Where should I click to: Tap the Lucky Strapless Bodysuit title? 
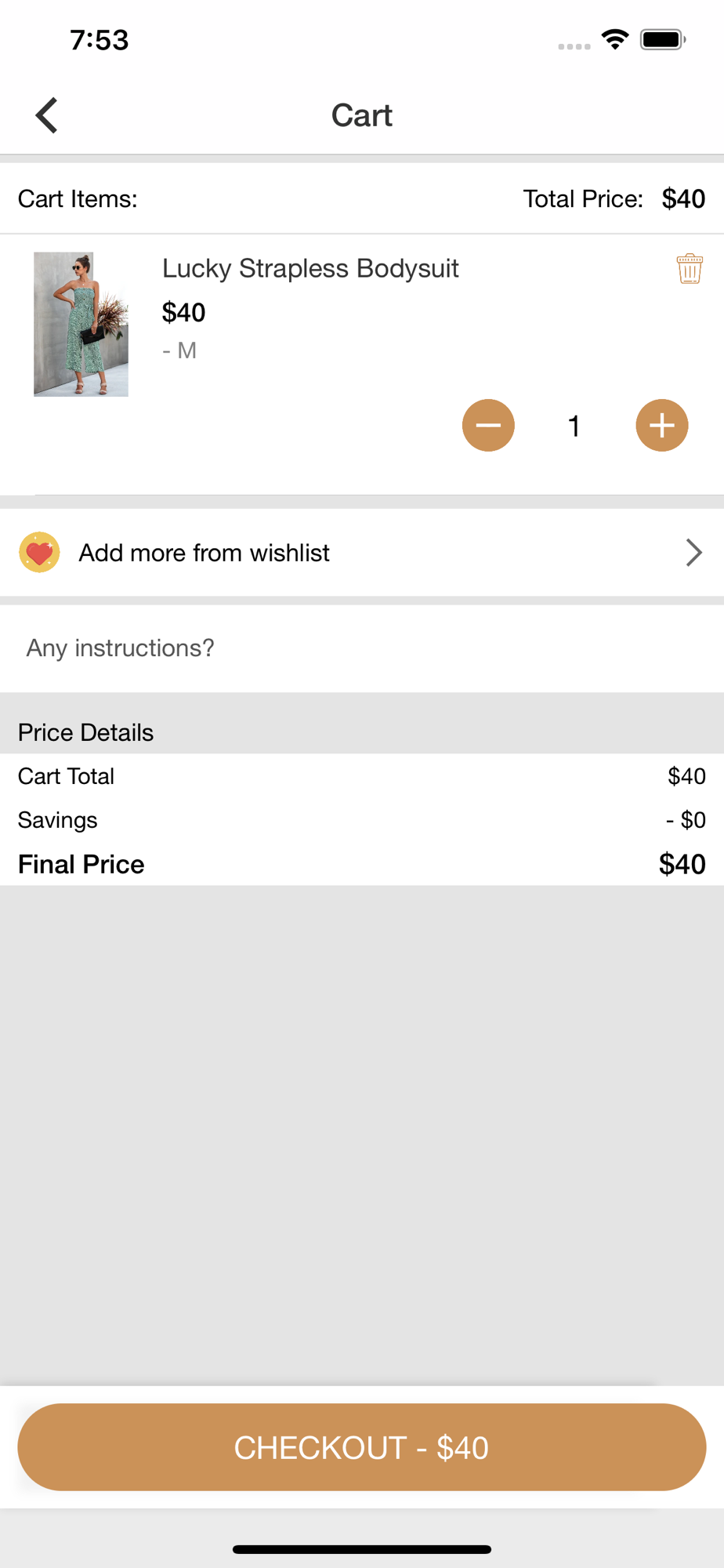(x=310, y=268)
